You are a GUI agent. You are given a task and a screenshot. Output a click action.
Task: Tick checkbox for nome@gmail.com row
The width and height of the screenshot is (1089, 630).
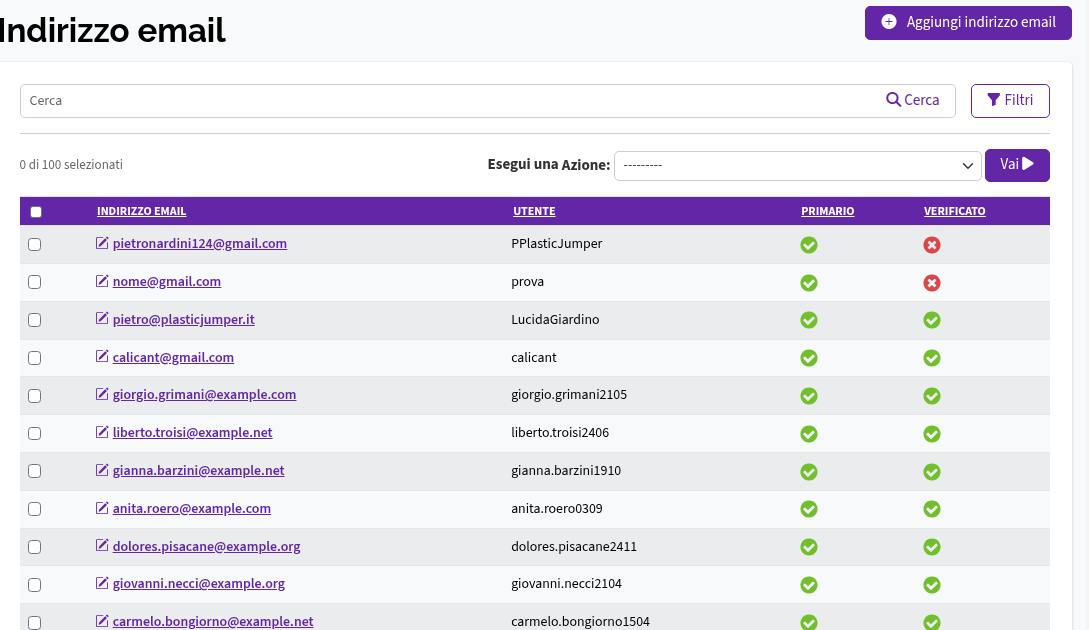tap(35, 282)
